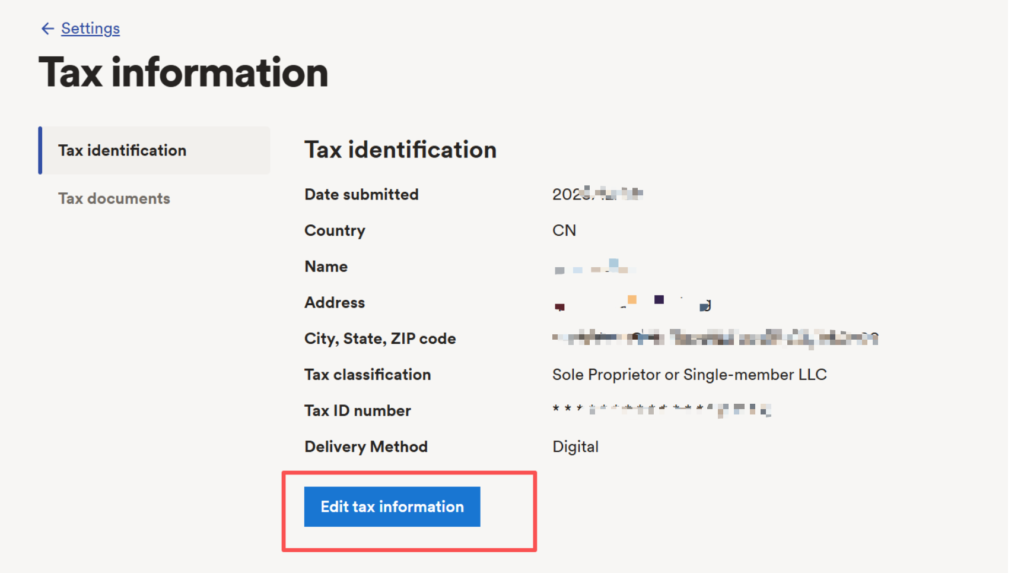Viewport: 1024px width, 573px height.
Task: Open the Tax documents sidebar tab
Action: pyautogui.click(x=114, y=199)
